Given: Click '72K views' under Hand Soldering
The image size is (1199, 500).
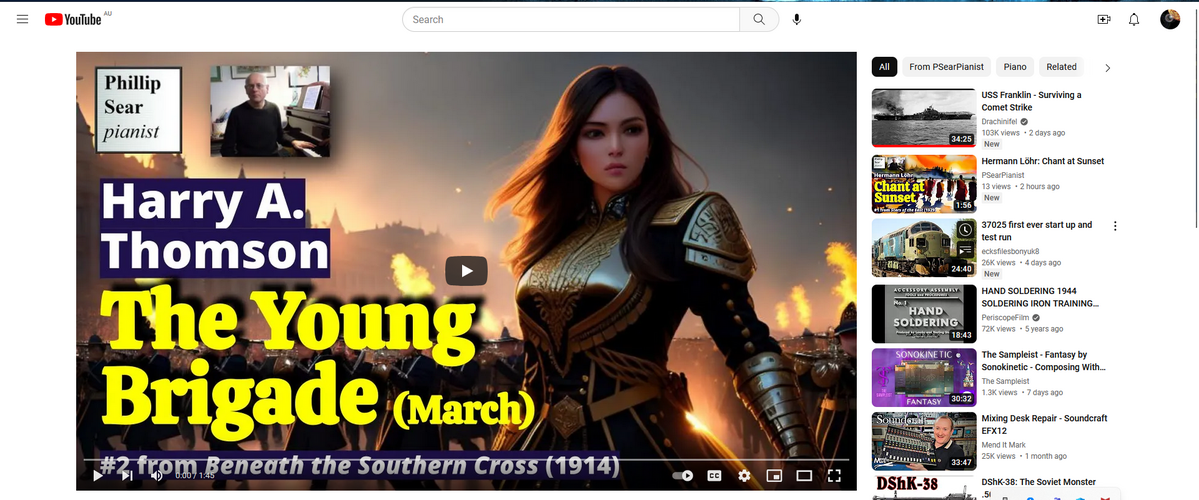Looking at the screenshot, I should pos(998,329).
